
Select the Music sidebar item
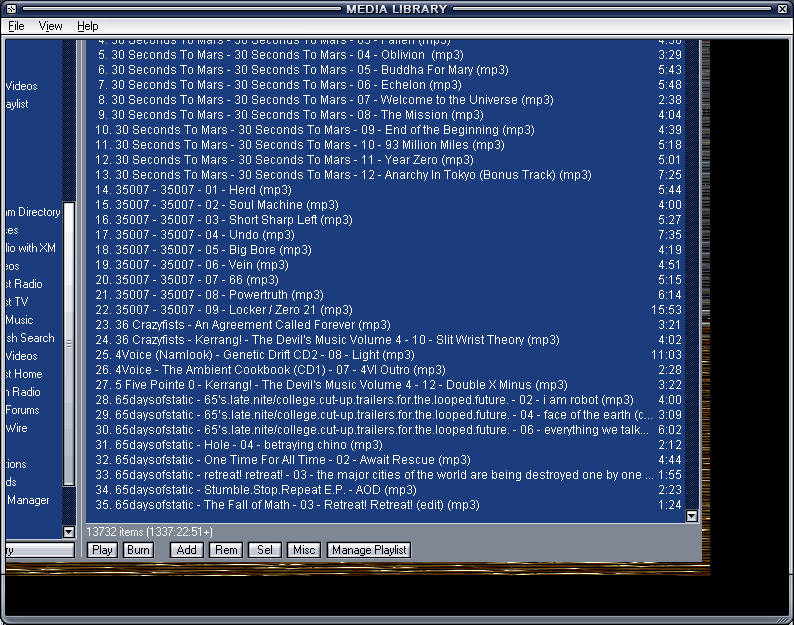click(20, 320)
